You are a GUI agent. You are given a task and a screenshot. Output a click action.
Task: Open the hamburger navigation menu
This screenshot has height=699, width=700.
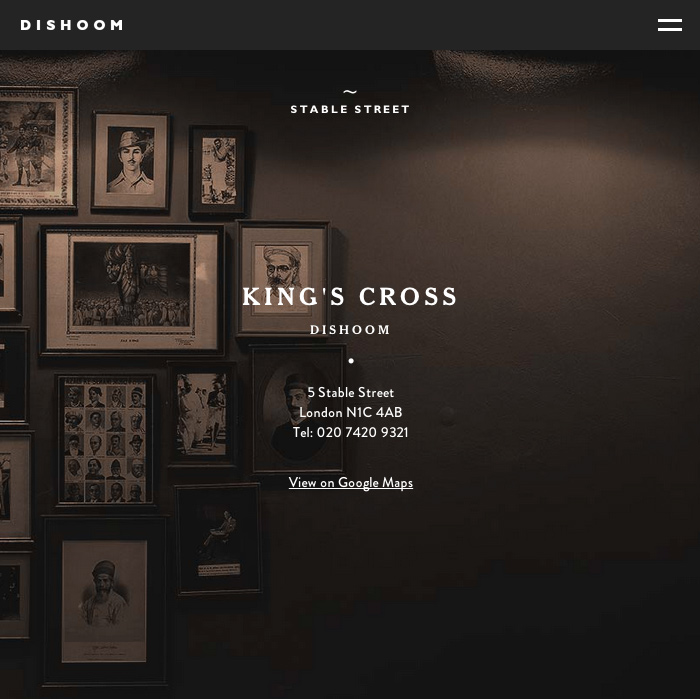pos(669,25)
